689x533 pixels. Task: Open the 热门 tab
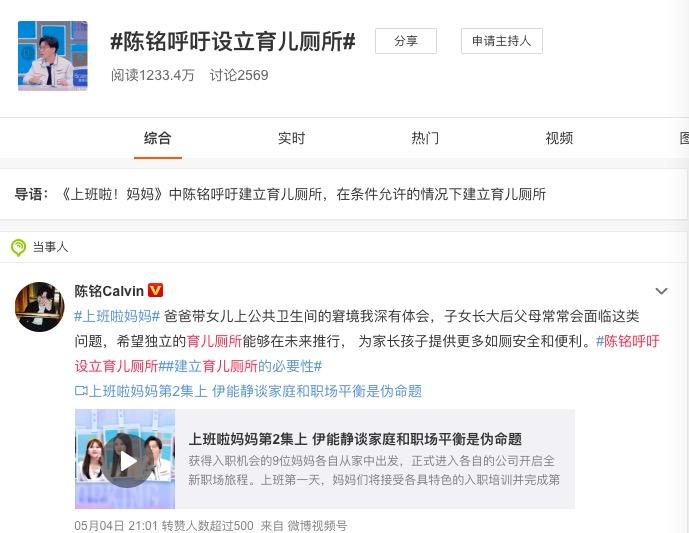[424, 138]
